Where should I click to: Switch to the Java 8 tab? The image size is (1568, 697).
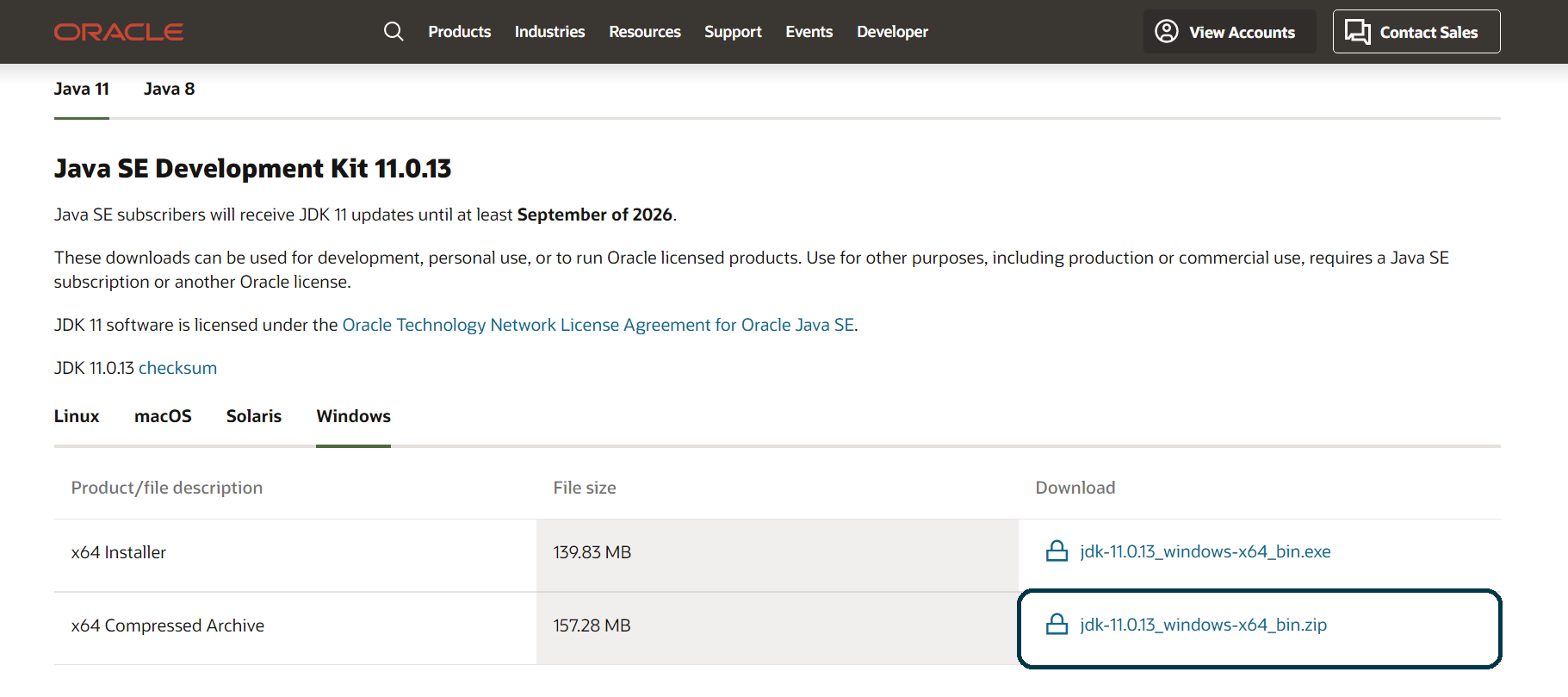pos(170,90)
